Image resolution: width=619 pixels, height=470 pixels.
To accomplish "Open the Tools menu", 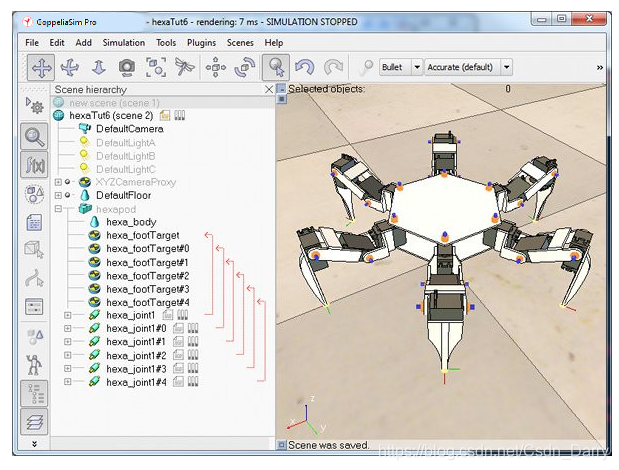I will [166, 43].
